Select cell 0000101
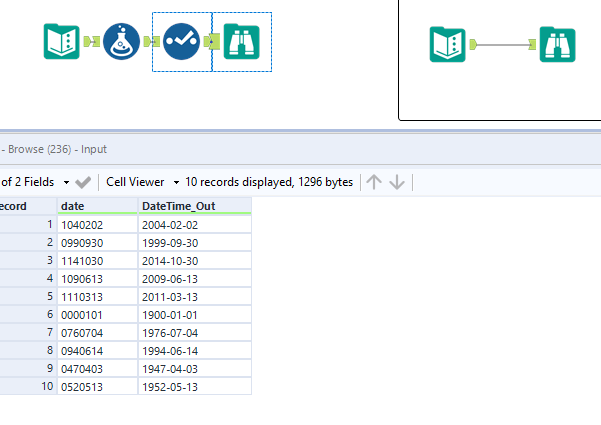This screenshot has height=425, width=601. click(97, 315)
